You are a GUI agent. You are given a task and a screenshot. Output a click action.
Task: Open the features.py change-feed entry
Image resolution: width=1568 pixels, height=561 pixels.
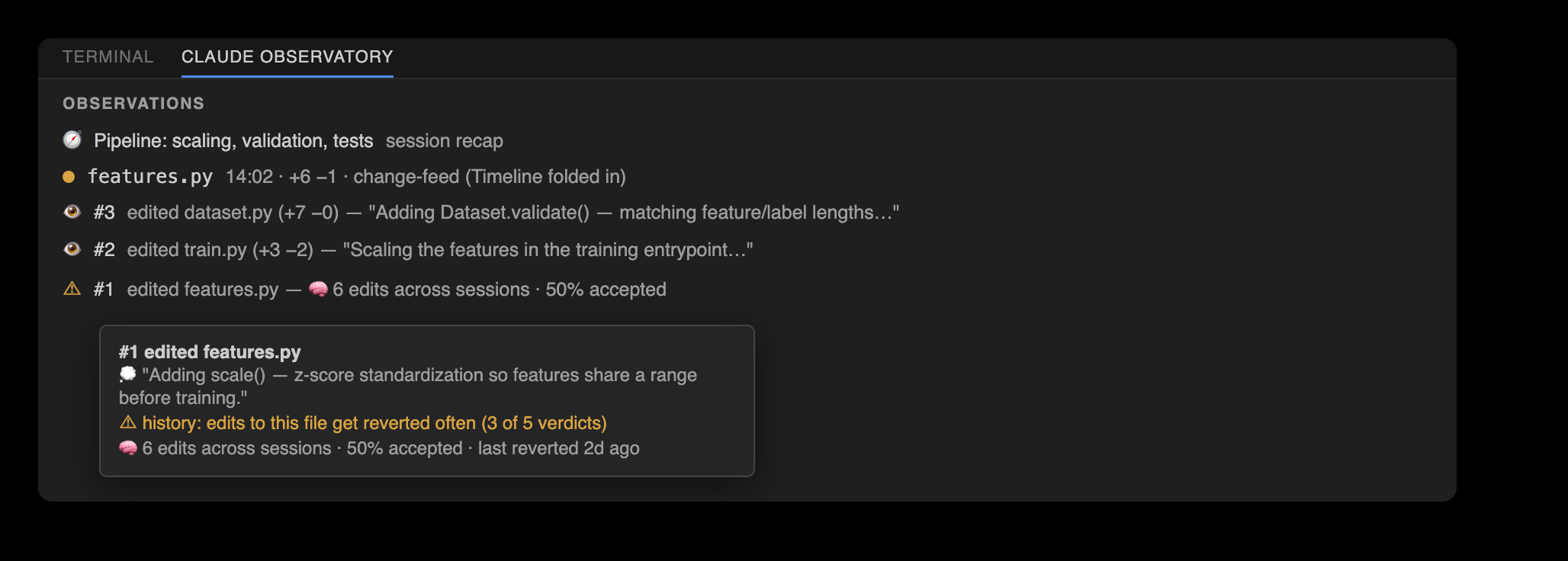344,177
